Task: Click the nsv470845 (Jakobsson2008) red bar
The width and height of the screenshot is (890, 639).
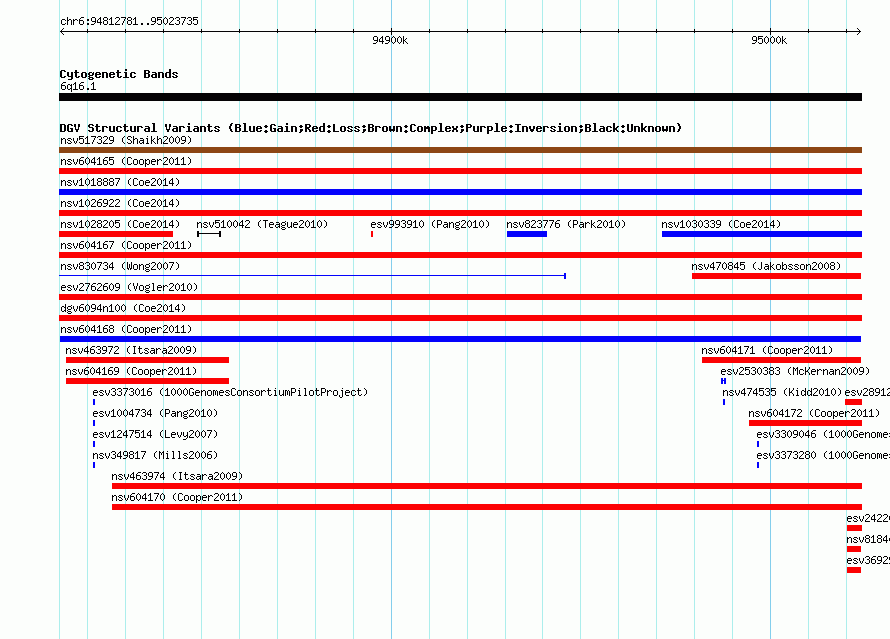Action: [x=776, y=276]
